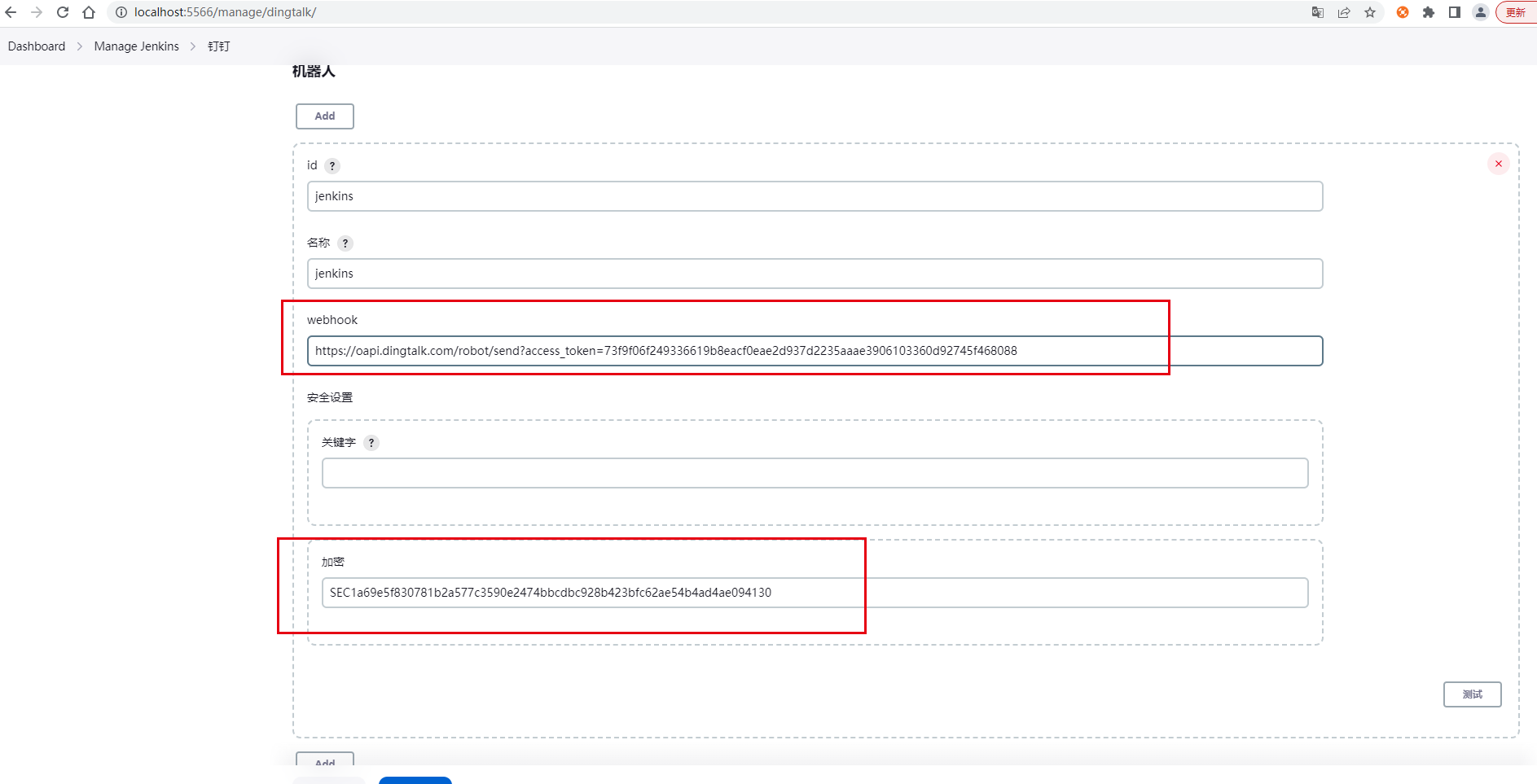Viewport: 1537px width, 784px height.
Task: Focus the 名称 input field
Action: pyautogui.click(x=815, y=274)
